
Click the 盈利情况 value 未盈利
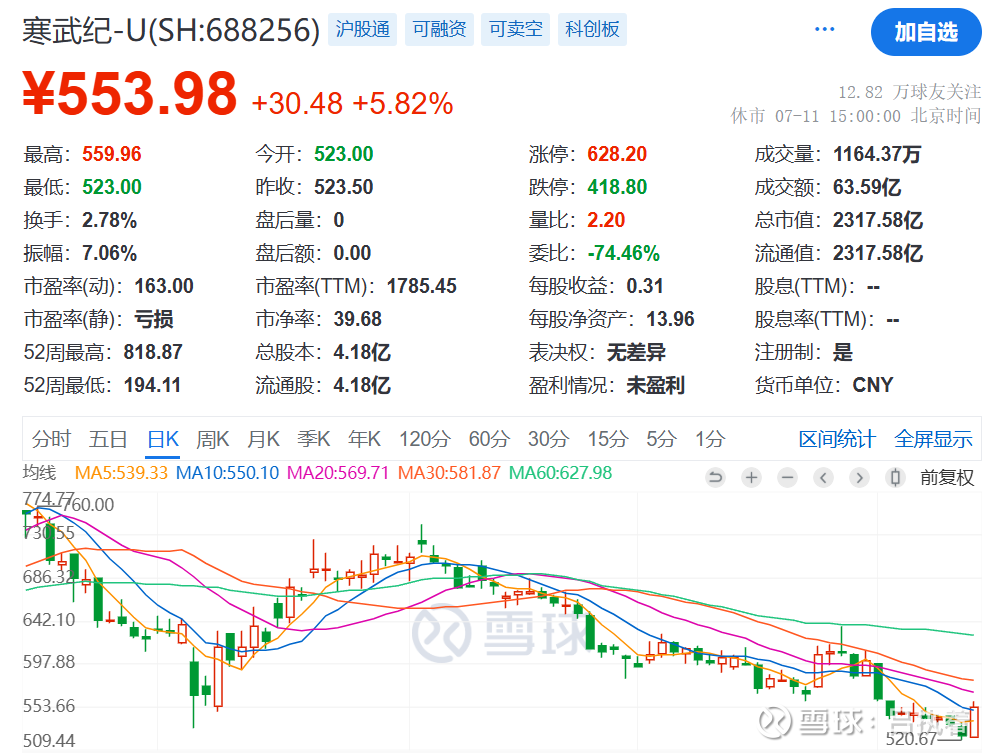point(656,385)
